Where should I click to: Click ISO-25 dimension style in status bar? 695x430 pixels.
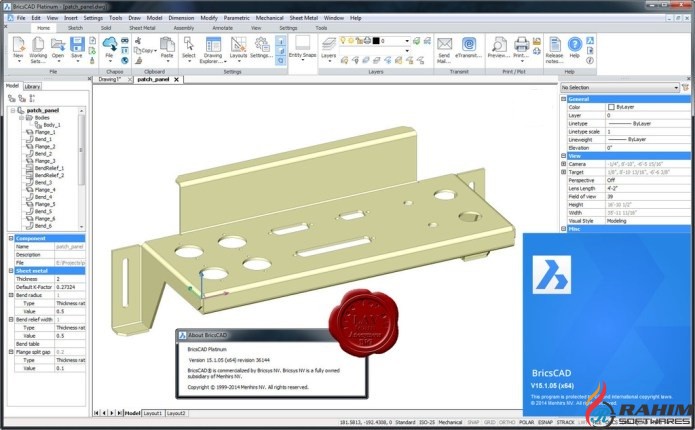click(426, 422)
